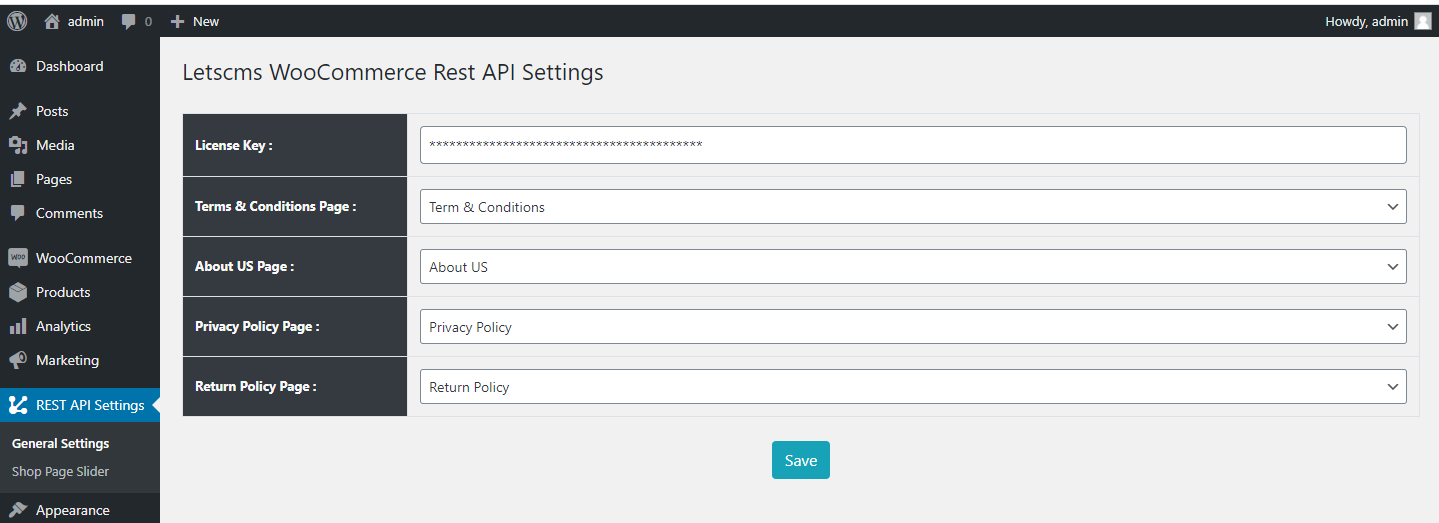
Task: Open the Terms & Conditions Page dropdown
Action: coord(913,207)
